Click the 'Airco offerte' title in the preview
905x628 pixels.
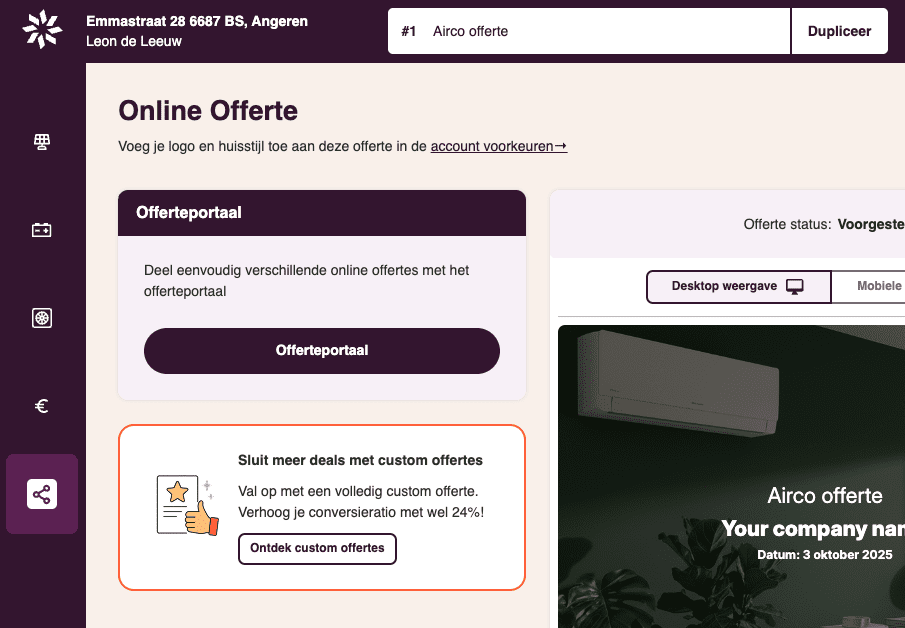[x=825, y=495]
